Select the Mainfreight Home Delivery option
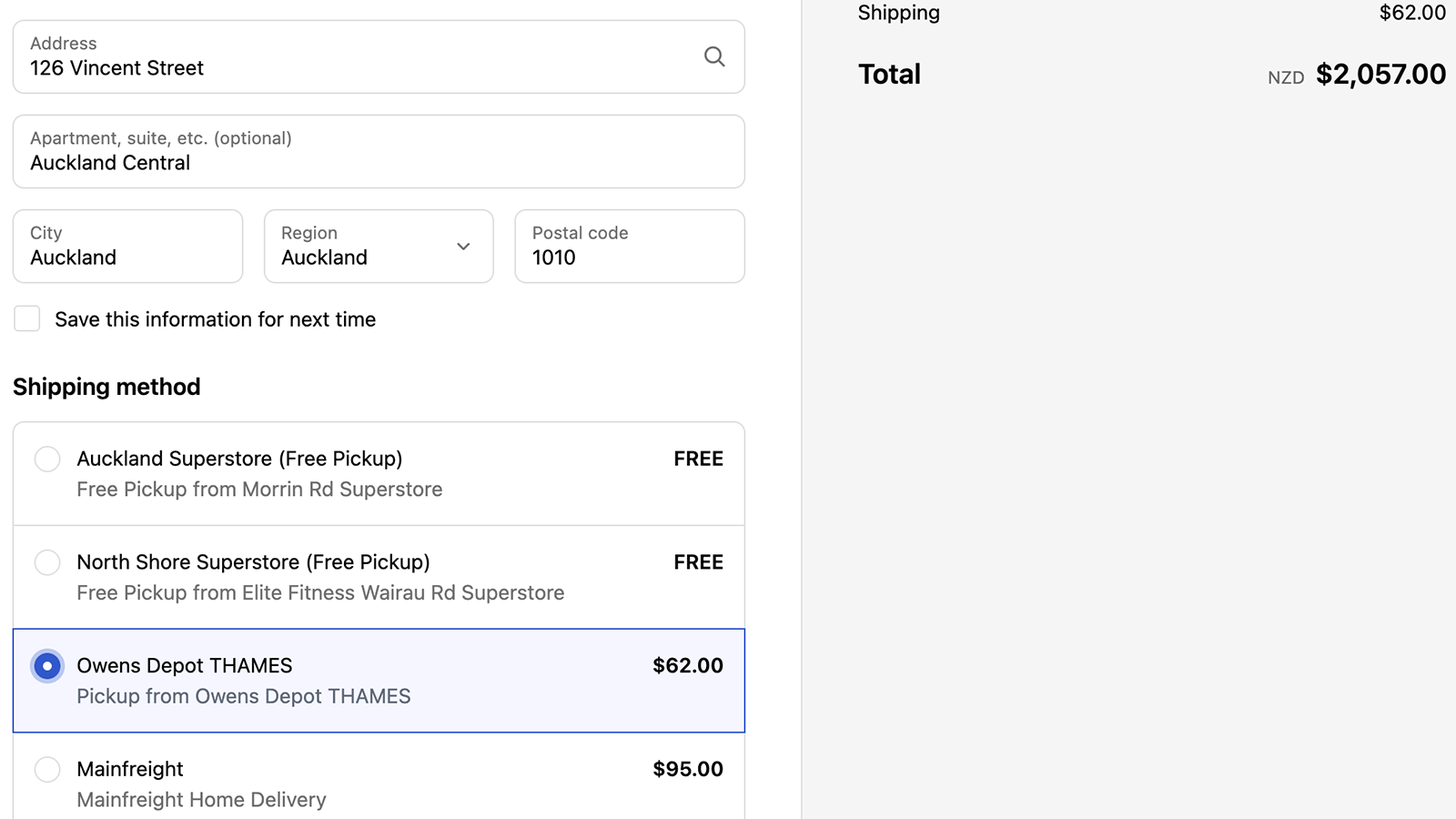This screenshot has height=819, width=1456. point(46,769)
